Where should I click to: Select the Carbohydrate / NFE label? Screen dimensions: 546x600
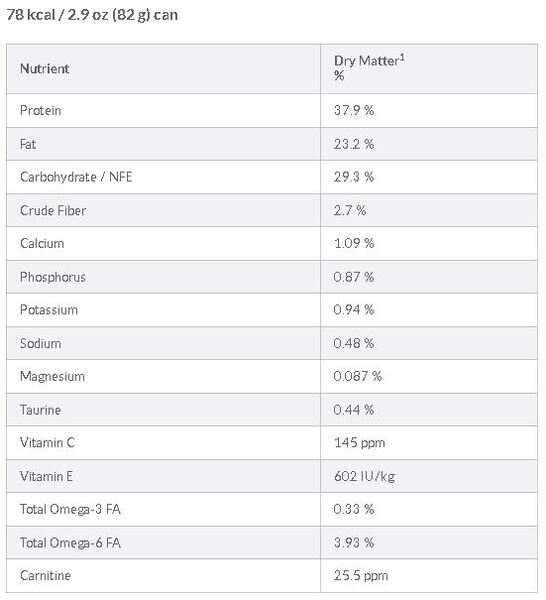[x=76, y=177]
